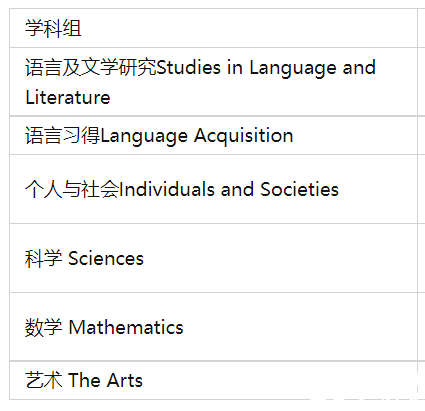
Task: Select the 语言及文学研究 Chinese text
Action: click(x=91, y=67)
